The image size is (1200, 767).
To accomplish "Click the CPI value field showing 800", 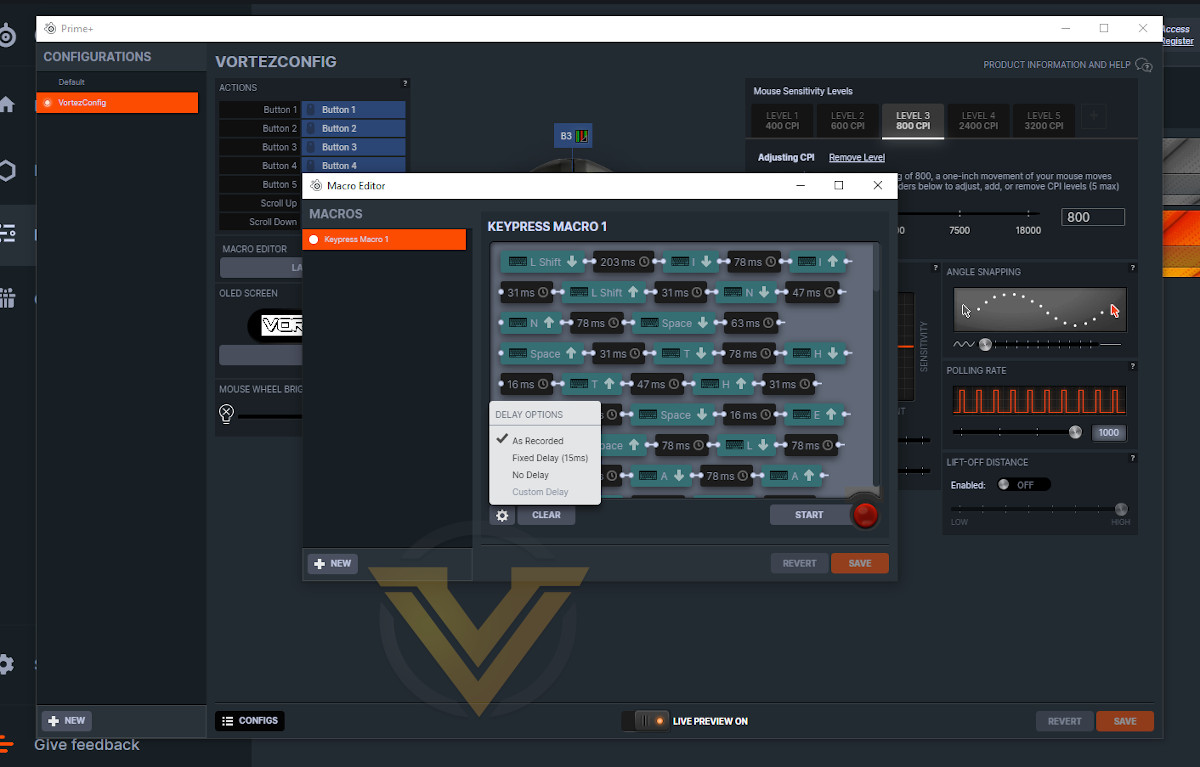I will pyautogui.click(x=1093, y=217).
